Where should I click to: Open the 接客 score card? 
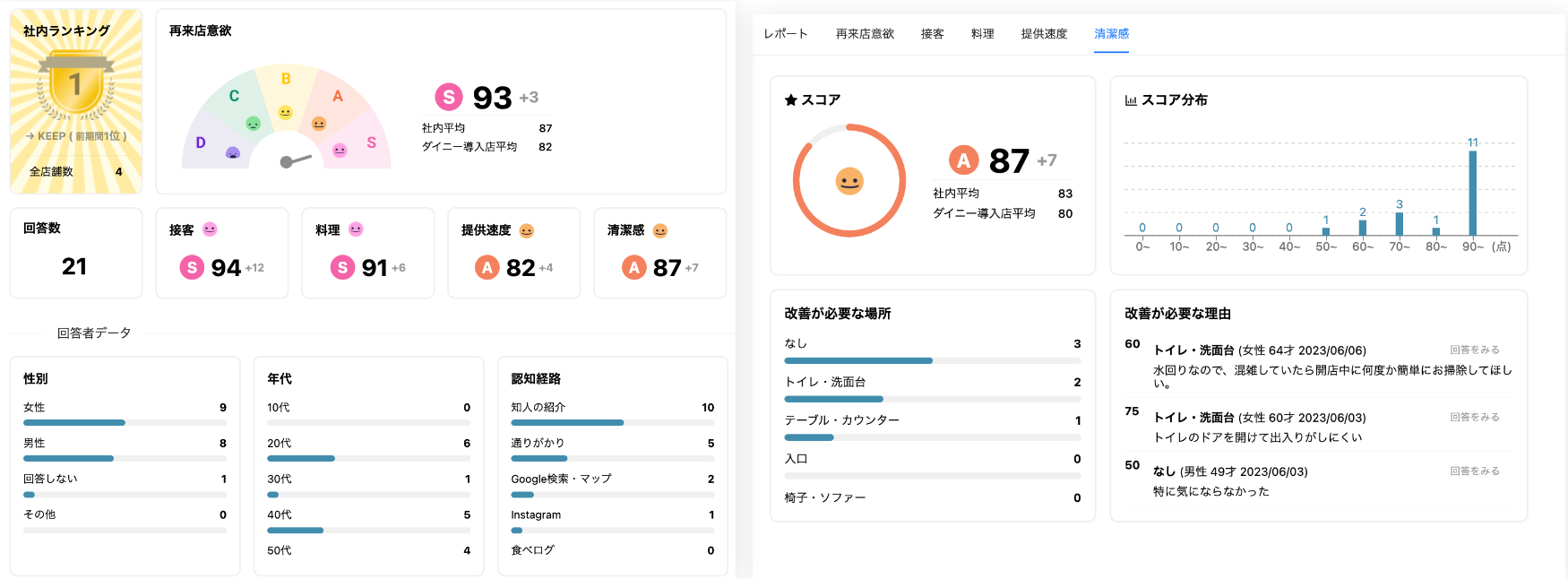pyautogui.click(x=222, y=253)
